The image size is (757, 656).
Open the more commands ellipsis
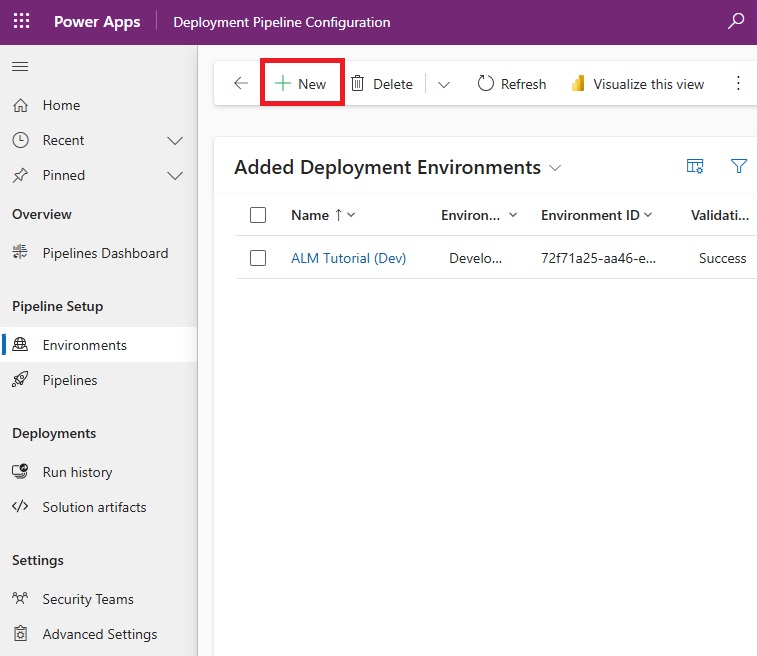coord(738,83)
